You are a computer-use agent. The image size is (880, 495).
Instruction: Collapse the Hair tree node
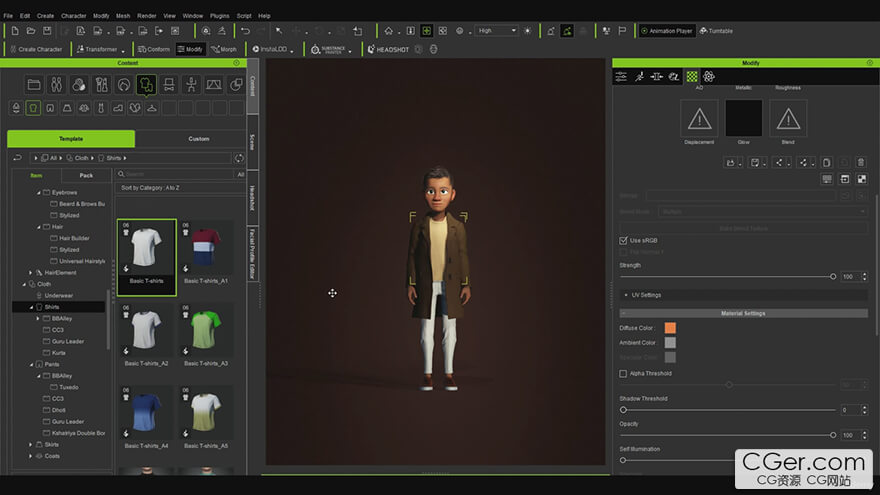[x=39, y=227]
